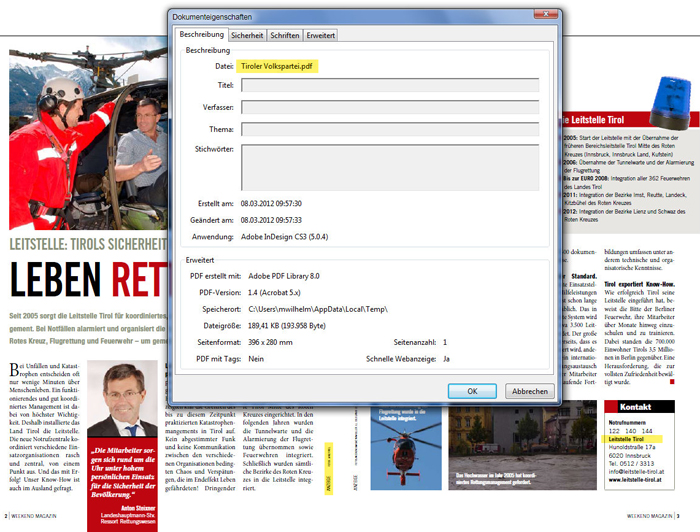The height and width of the screenshot is (532, 700).
Task: Close the Dokumenteigenschaften dialog window
Action: point(546,14)
